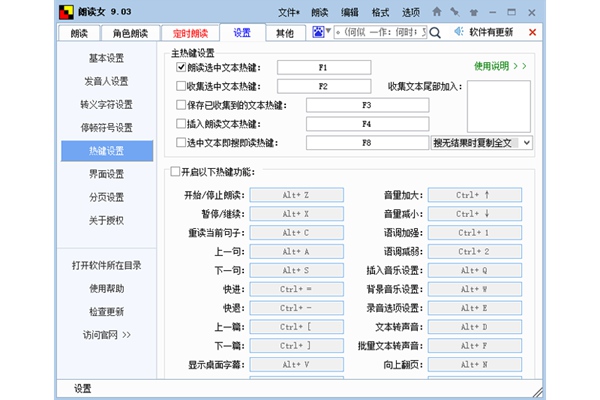Expand search engine arrow beside paw icon
Screen dimensions: 600x400
pyautogui.click(x=328, y=31)
